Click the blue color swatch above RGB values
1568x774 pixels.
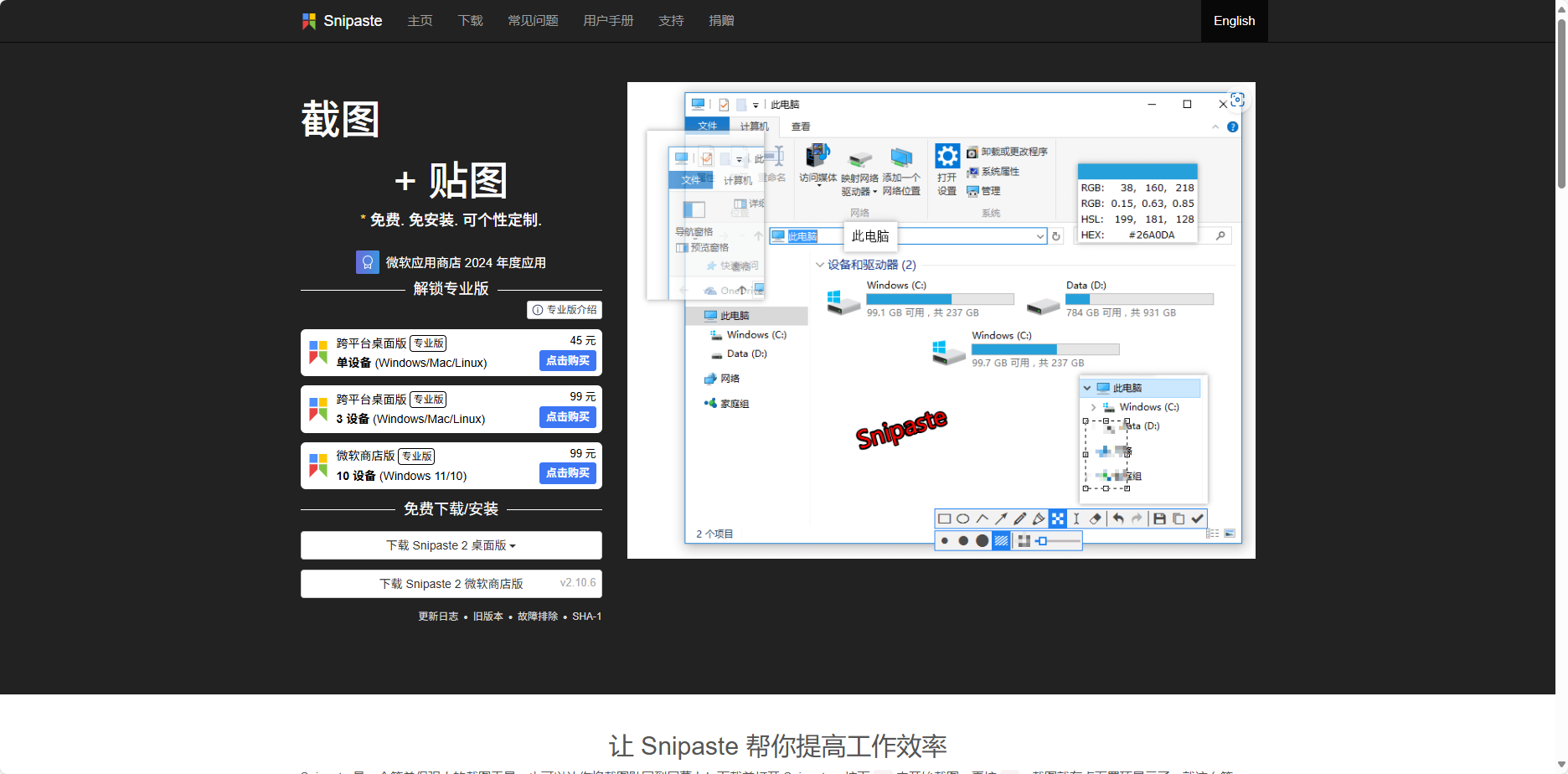tap(1137, 171)
